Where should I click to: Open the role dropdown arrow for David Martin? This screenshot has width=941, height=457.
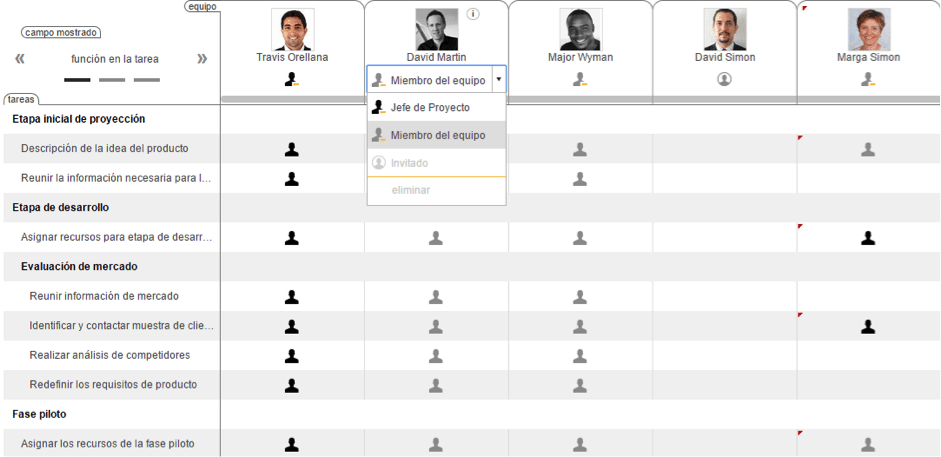click(498, 79)
